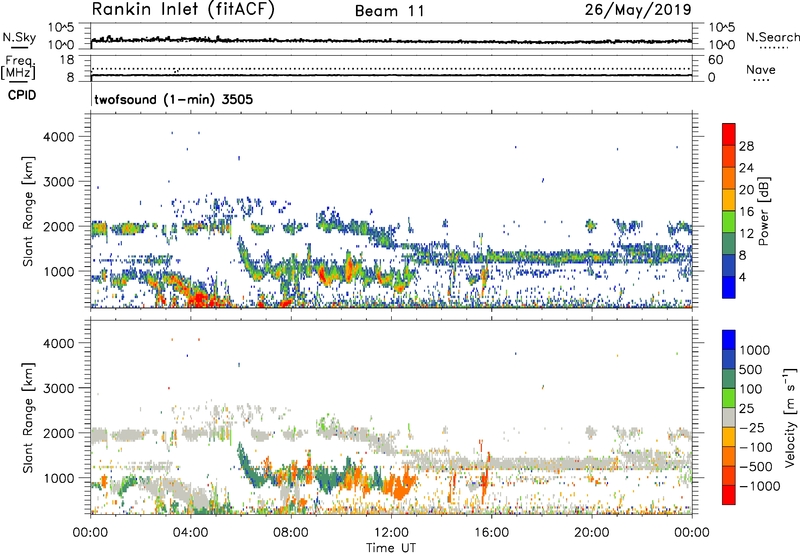Pick the light green 12–16 dB Power segment
This screenshot has width=800, height=554.
tap(729, 221)
